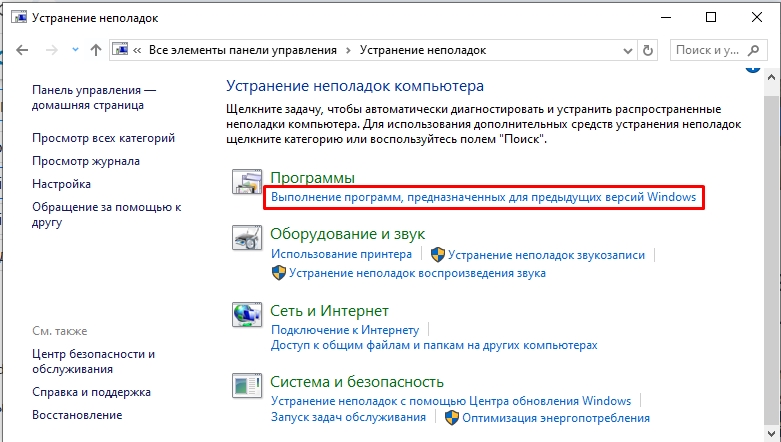Open the "Восстановление" link
This screenshot has width=781, height=442.
[x=77, y=415]
